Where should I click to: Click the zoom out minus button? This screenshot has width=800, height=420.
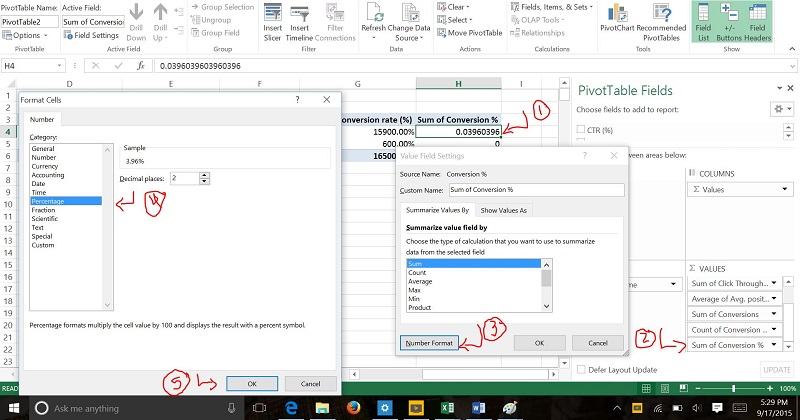click(698, 388)
